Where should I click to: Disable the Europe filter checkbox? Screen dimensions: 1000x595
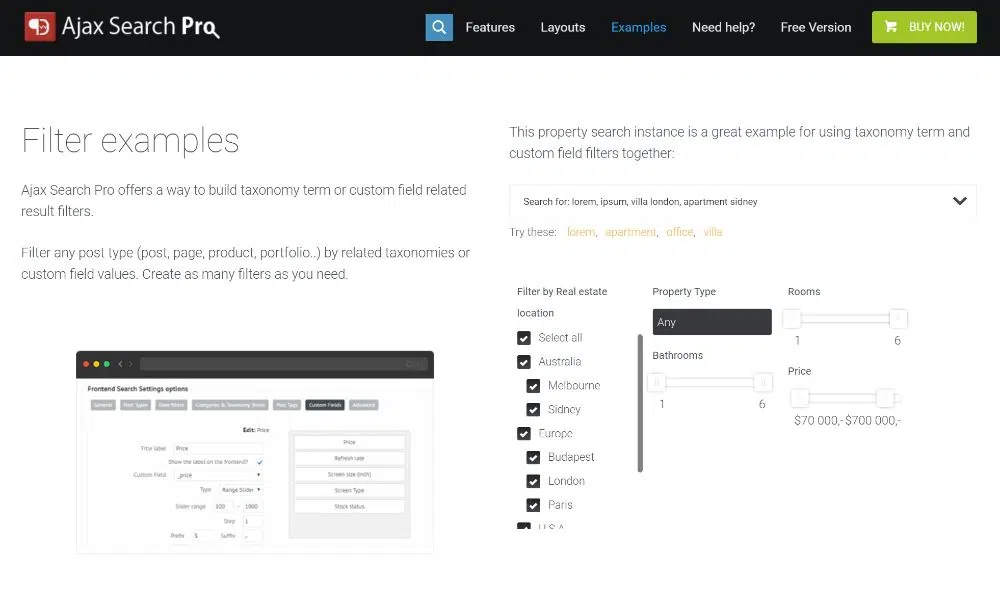[524, 433]
